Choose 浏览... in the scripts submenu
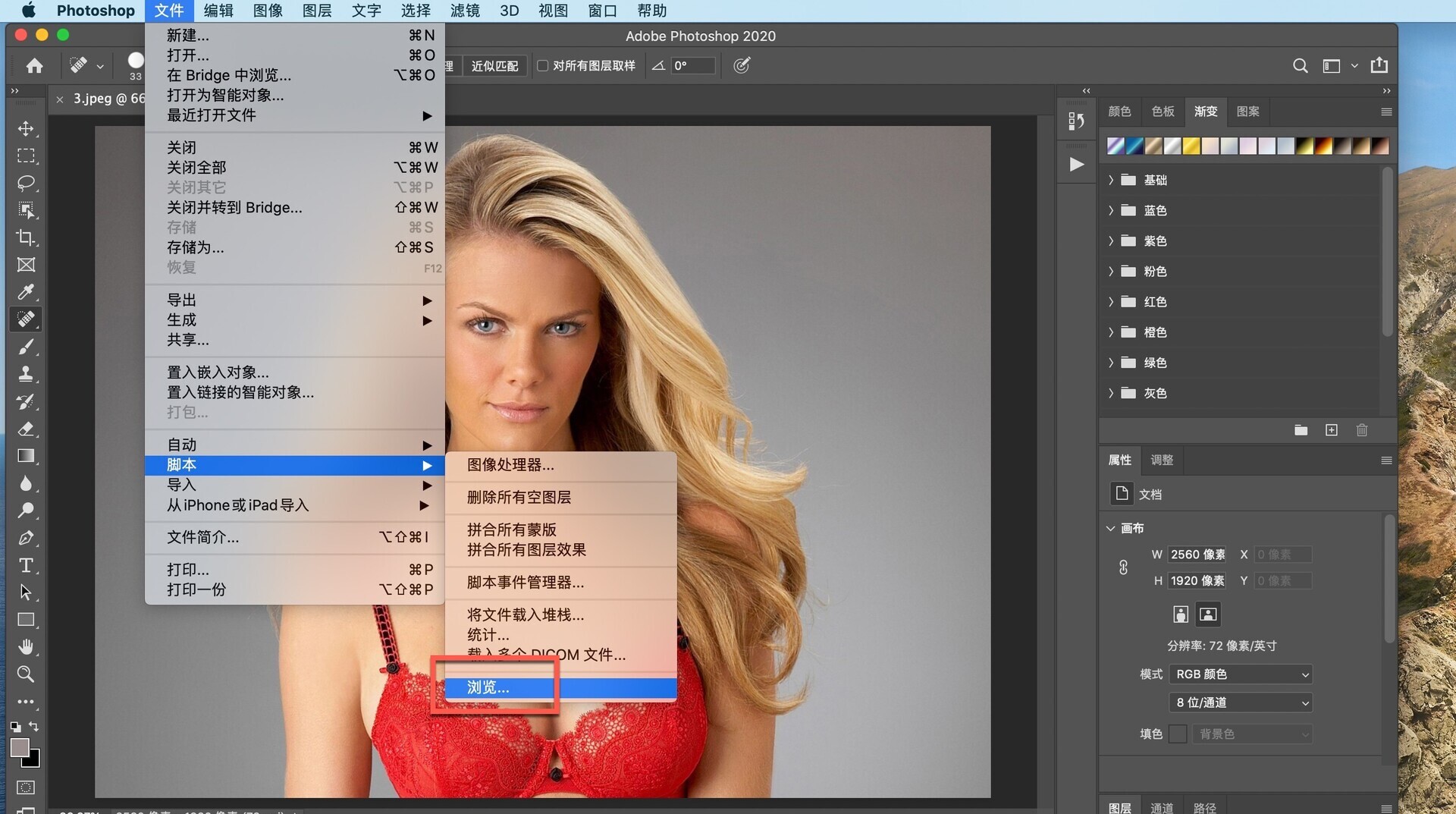 click(561, 687)
